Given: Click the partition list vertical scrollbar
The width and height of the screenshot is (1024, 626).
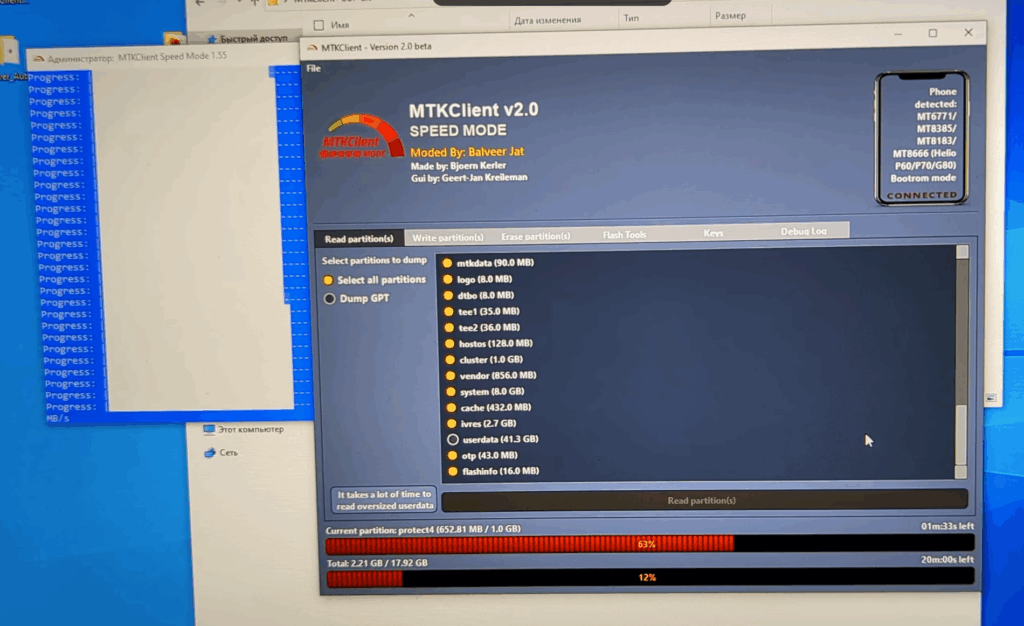Looking at the screenshot, I should pos(961,360).
